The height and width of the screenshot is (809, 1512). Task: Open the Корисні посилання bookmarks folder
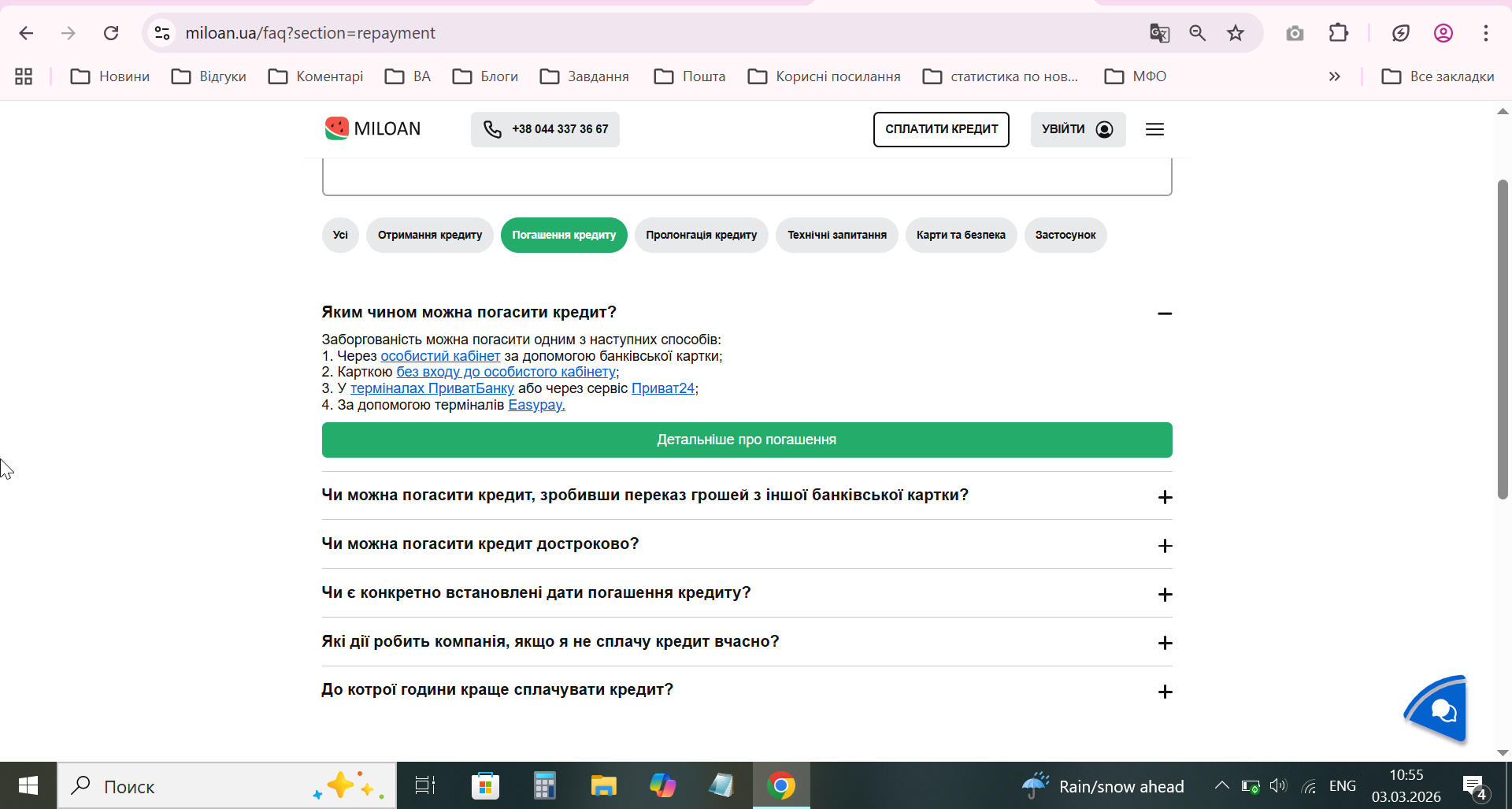824,76
